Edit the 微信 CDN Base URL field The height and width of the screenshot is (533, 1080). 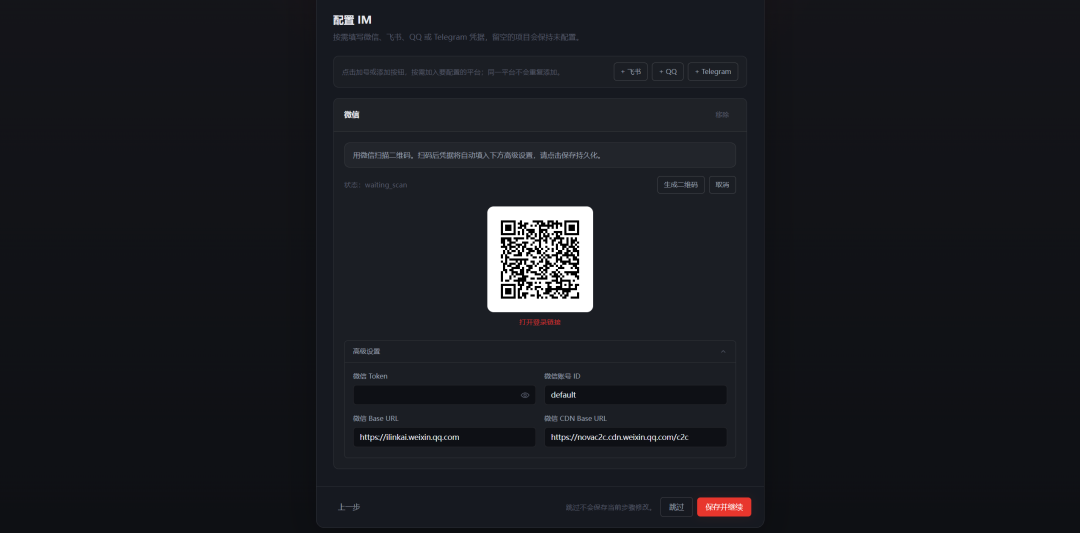(635, 437)
